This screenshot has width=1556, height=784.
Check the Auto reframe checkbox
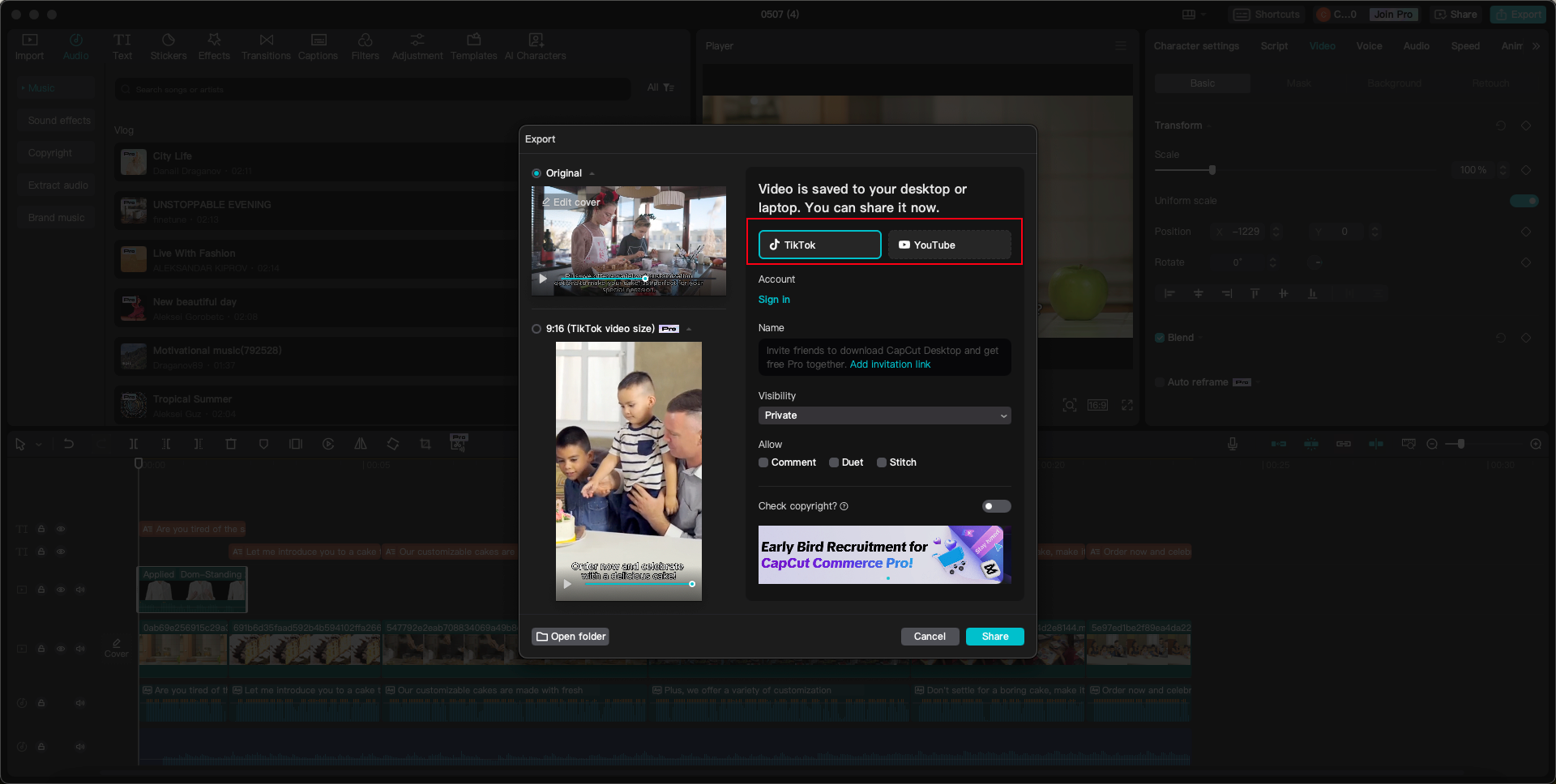pos(1160,382)
